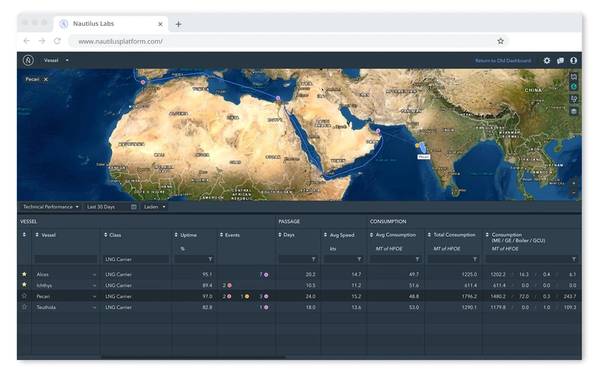Screen dimensions: 599x384
Task: Open the calendar icon next to Last 30 Days
Action: [134, 207]
